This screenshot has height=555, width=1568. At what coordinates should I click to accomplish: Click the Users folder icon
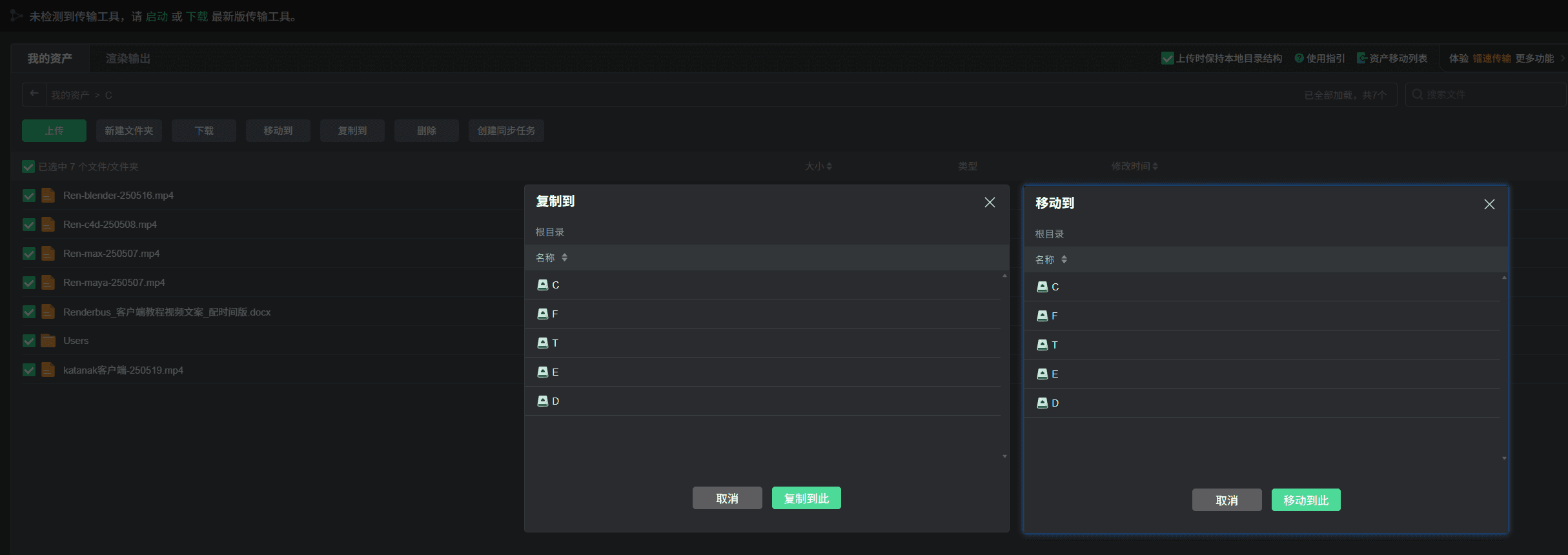[x=48, y=341]
